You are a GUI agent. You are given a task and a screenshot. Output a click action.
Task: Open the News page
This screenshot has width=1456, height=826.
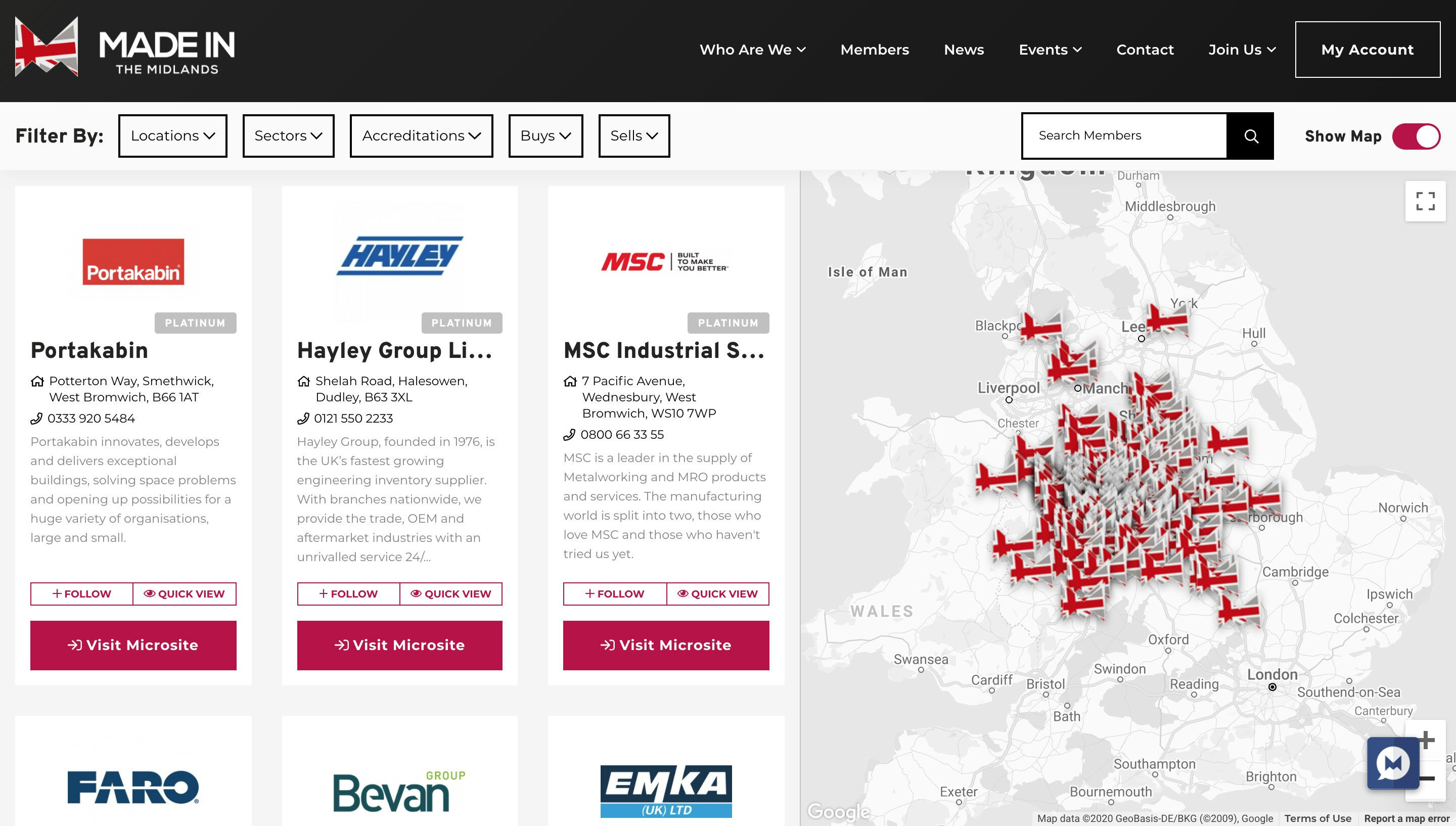(x=964, y=50)
